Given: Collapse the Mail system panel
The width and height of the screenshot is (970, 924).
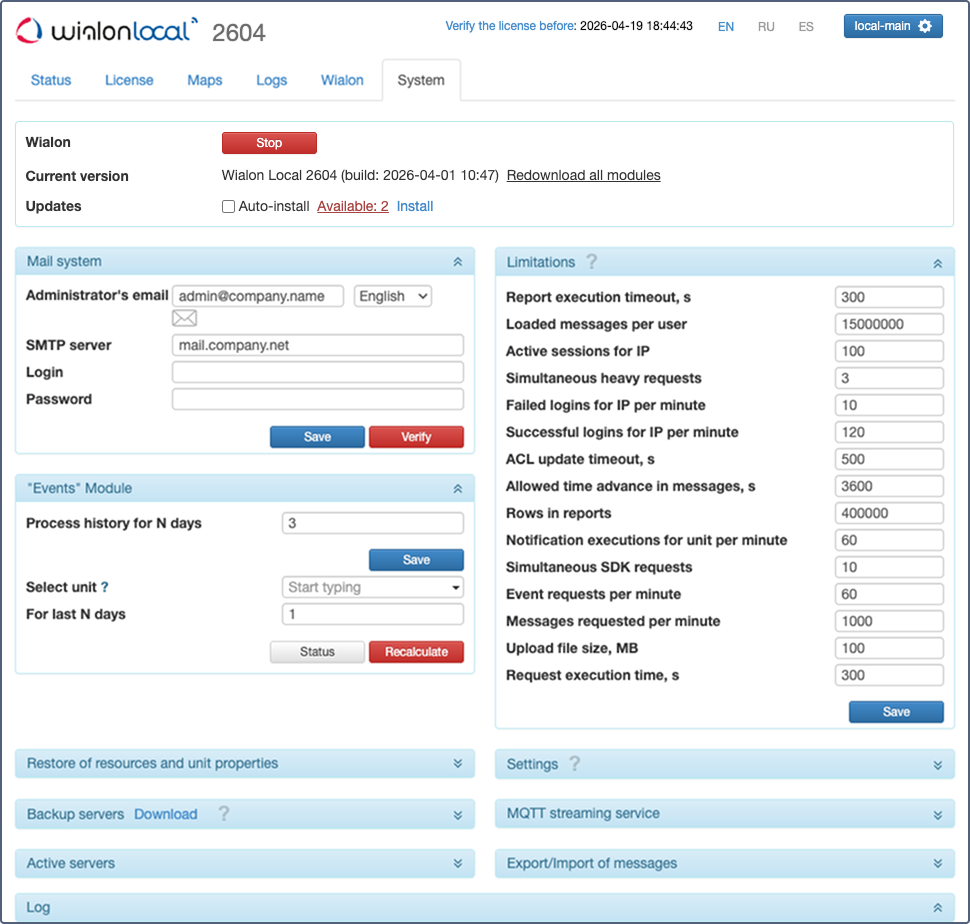Looking at the screenshot, I should point(457,262).
